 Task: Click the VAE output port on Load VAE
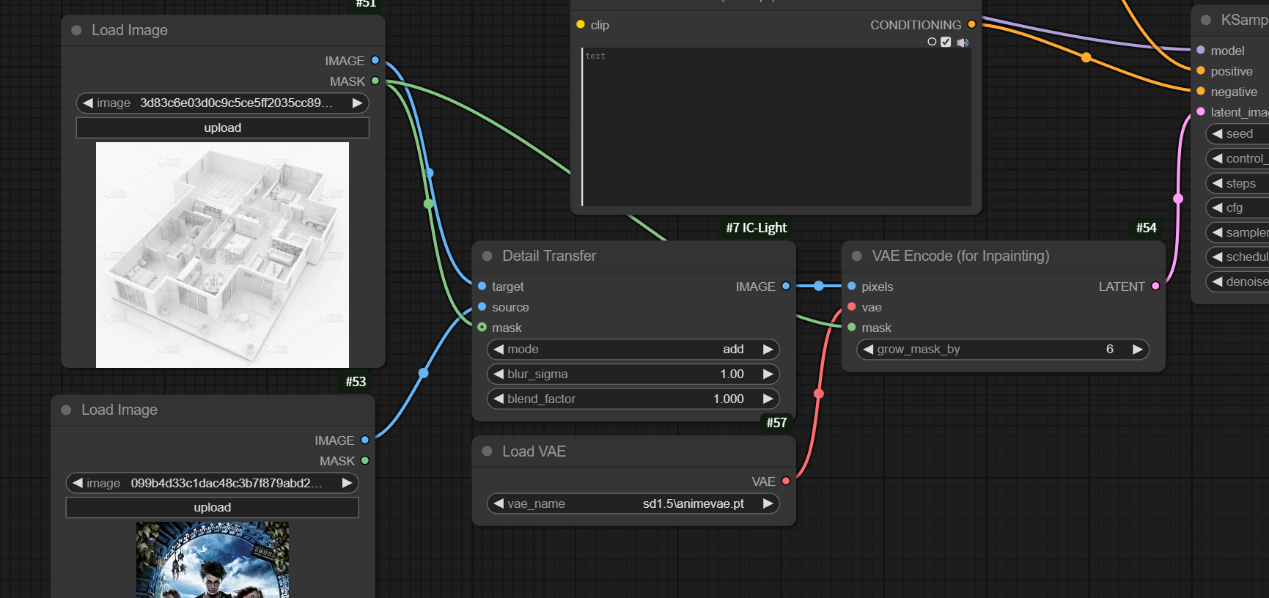click(786, 481)
